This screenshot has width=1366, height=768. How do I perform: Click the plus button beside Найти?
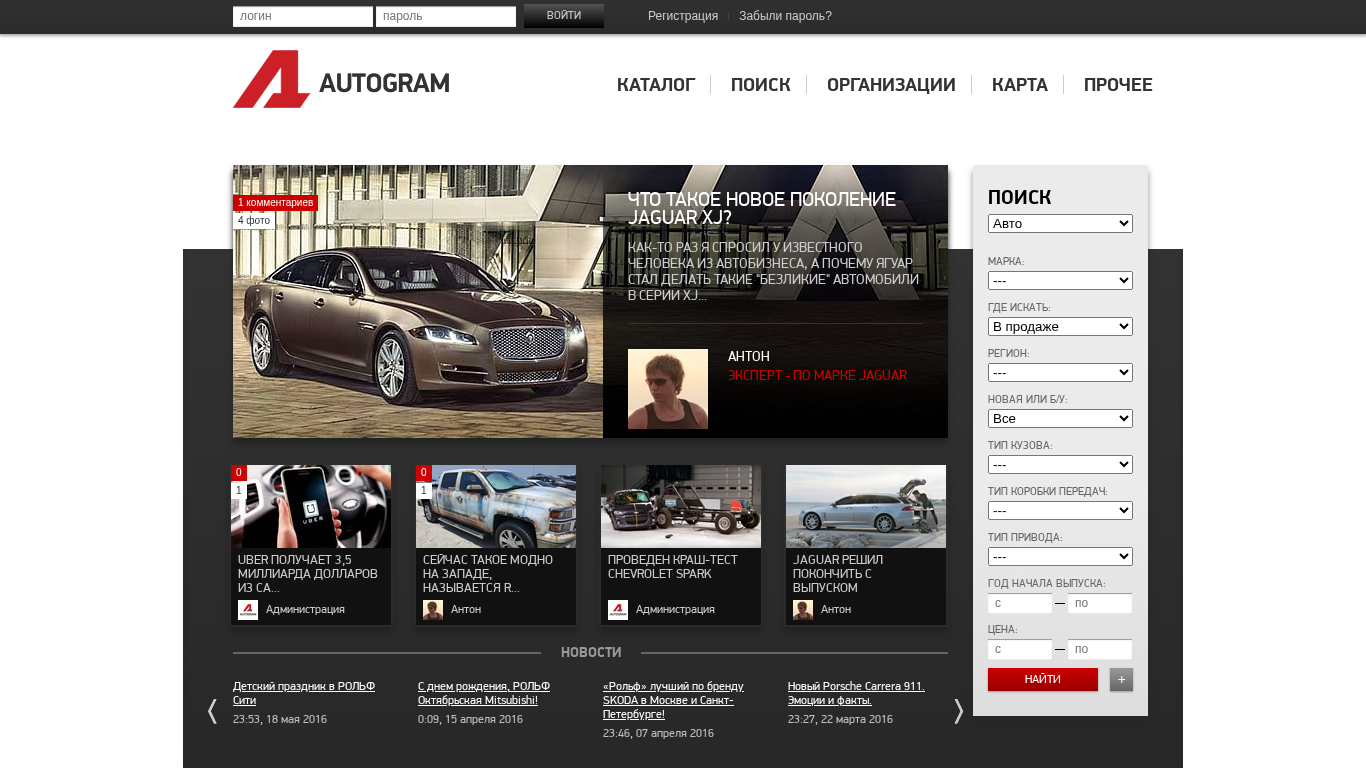coord(1121,680)
